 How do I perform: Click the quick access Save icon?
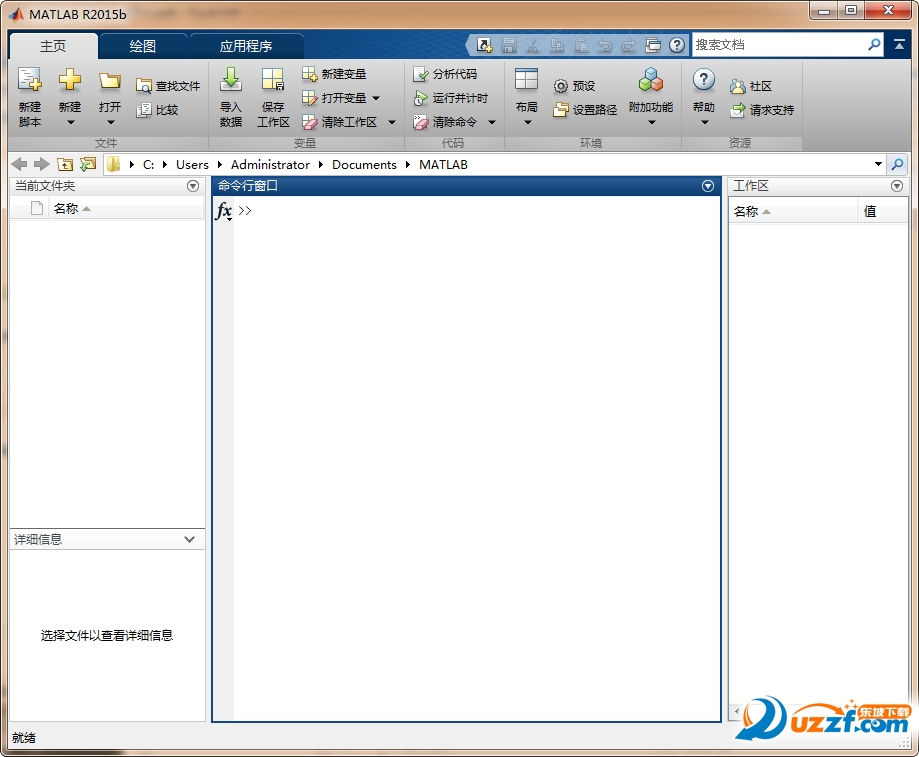point(509,45)
